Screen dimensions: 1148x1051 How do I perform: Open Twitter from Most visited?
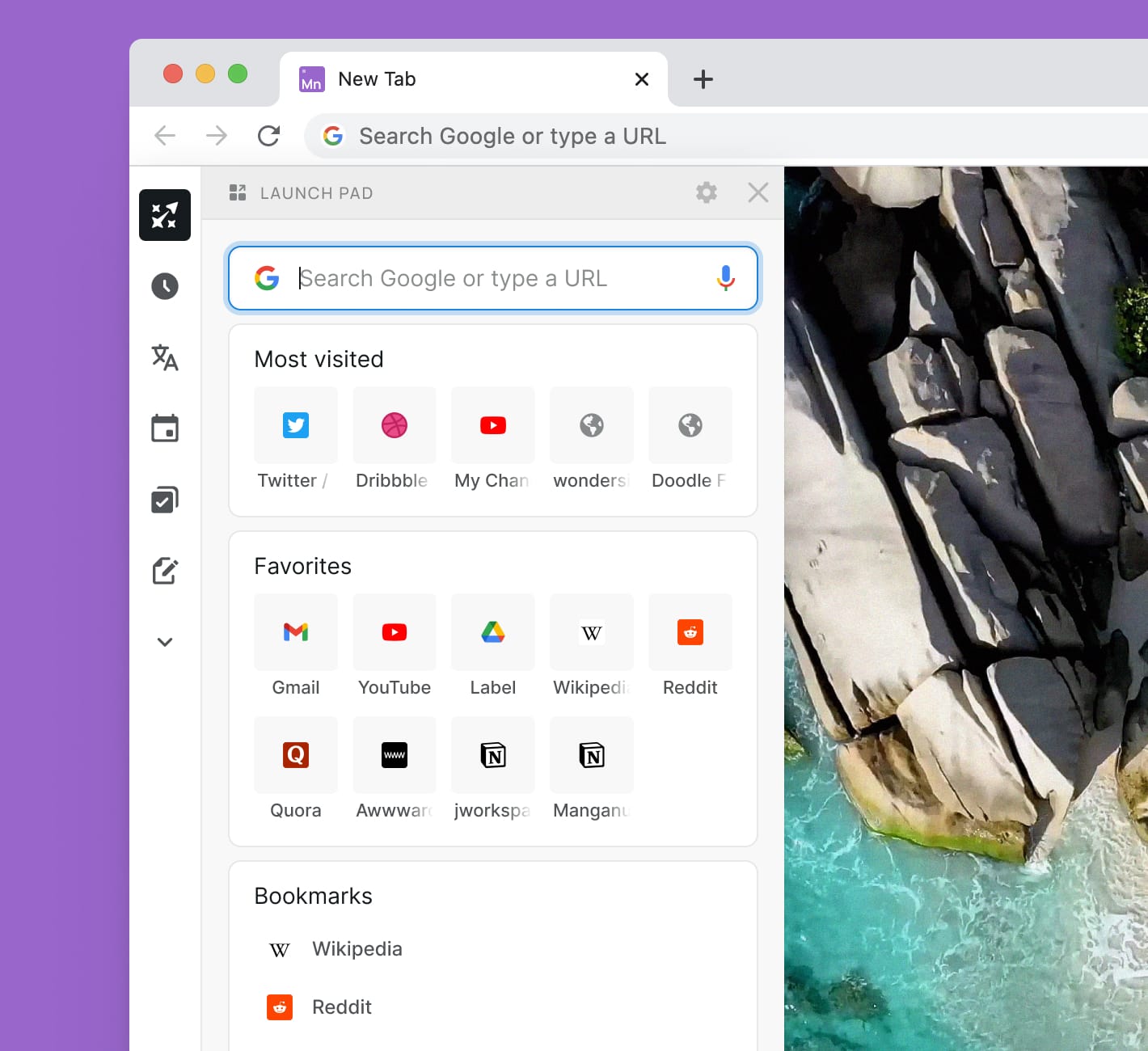[296, 425]
